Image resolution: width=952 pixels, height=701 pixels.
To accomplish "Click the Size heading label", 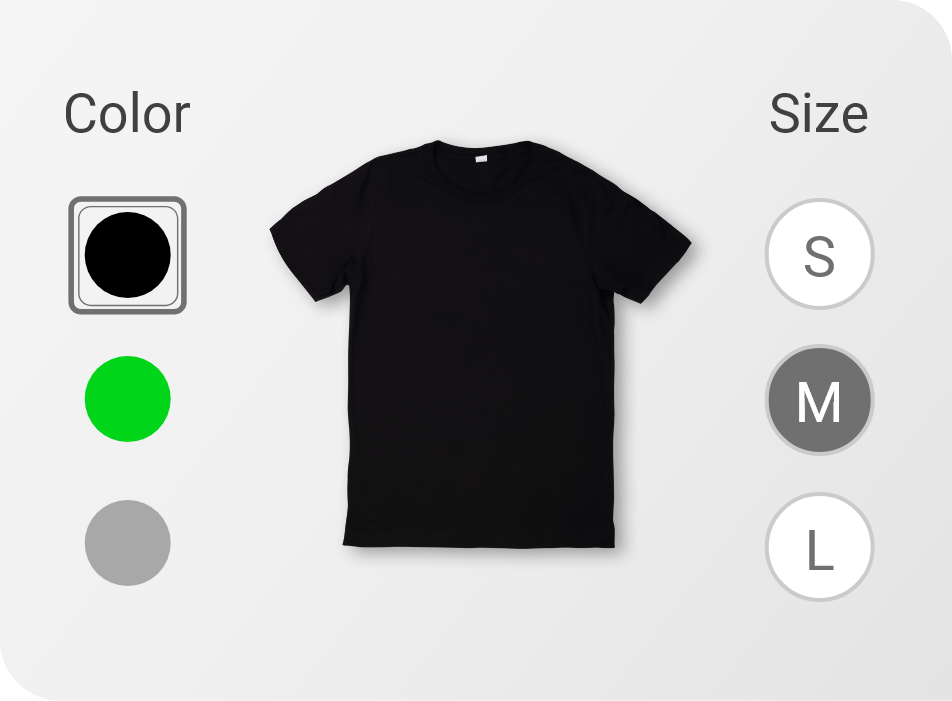I will pyautogui.click(x=819, y=113).
